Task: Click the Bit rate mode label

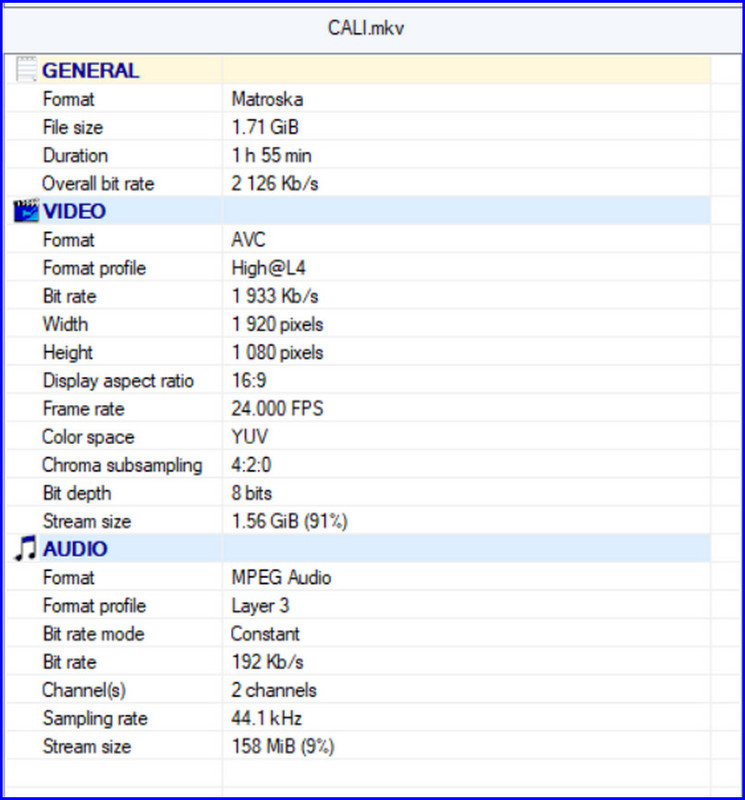Action: 94,634
